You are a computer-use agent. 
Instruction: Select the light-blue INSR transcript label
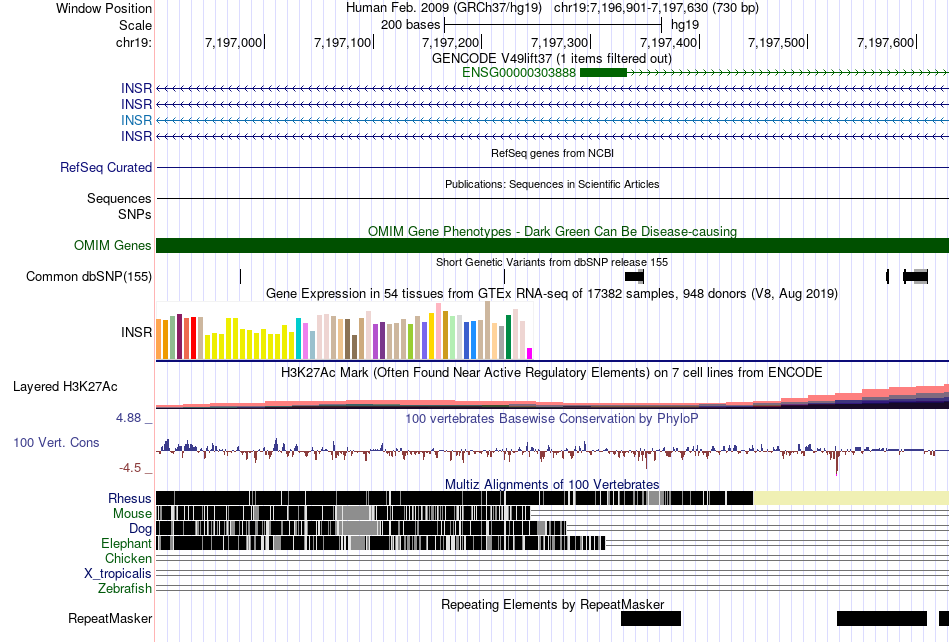point(136,120)
